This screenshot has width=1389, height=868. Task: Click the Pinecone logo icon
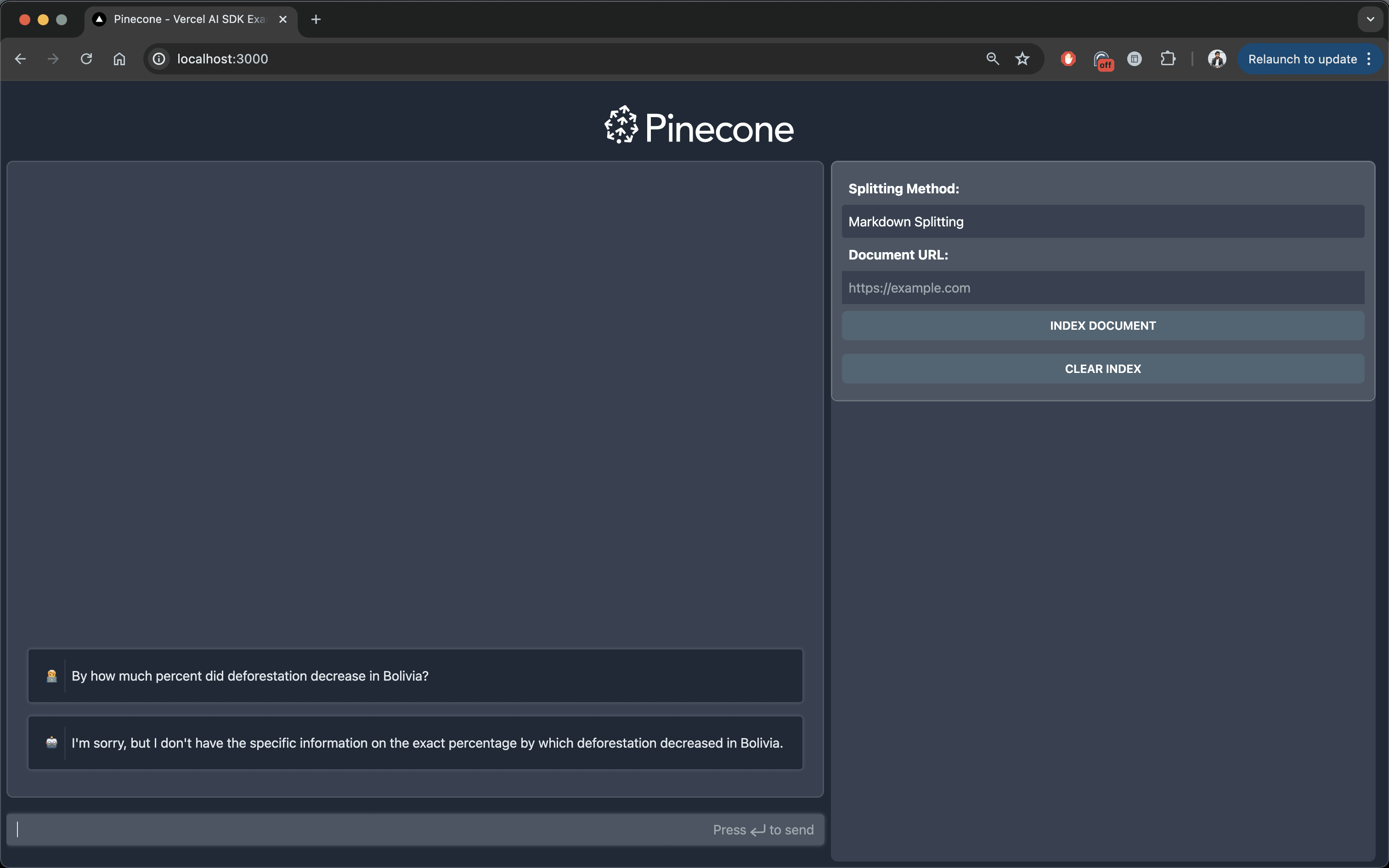(621, 124)
